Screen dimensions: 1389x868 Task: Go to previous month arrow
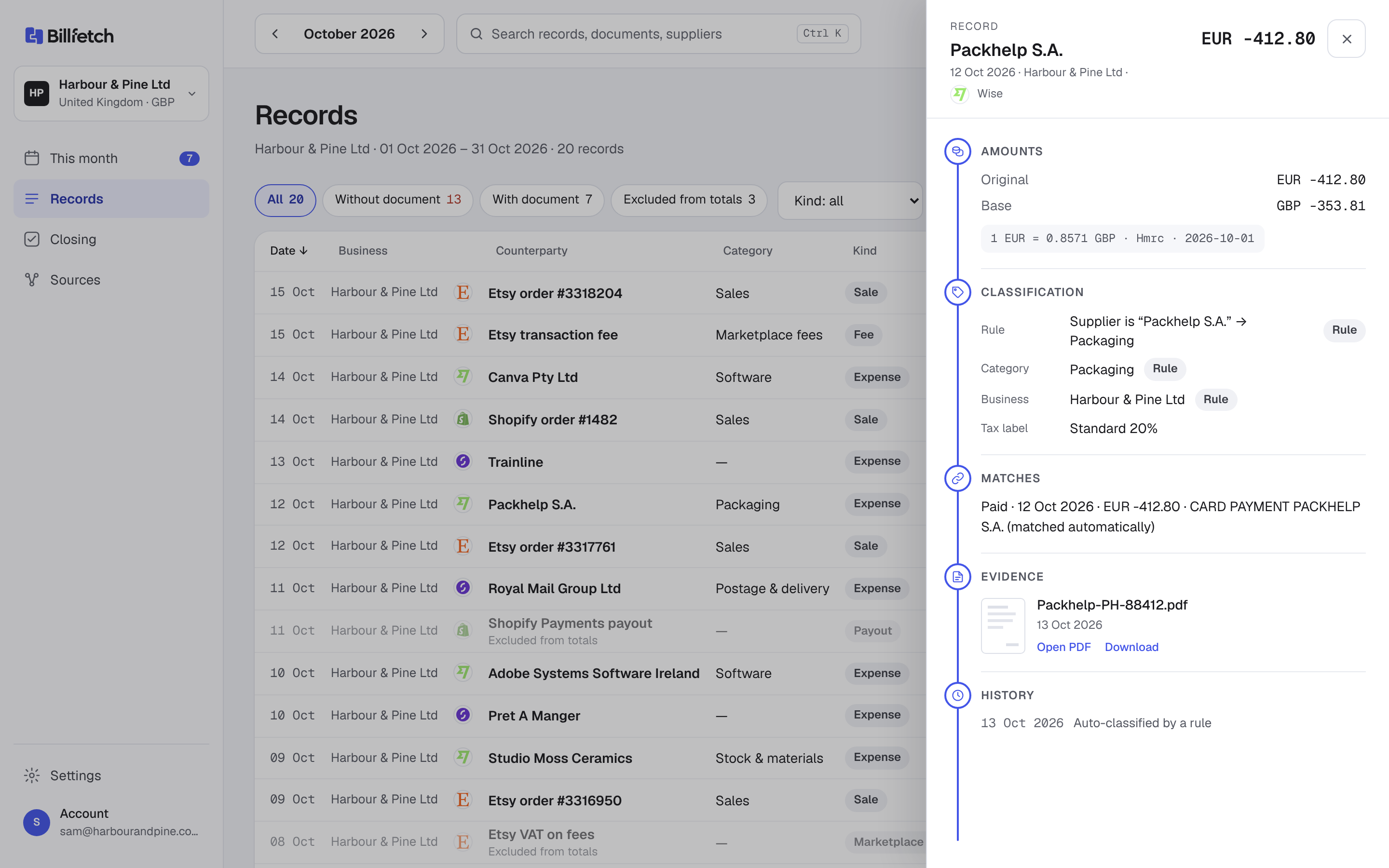[x=275, y=34]
